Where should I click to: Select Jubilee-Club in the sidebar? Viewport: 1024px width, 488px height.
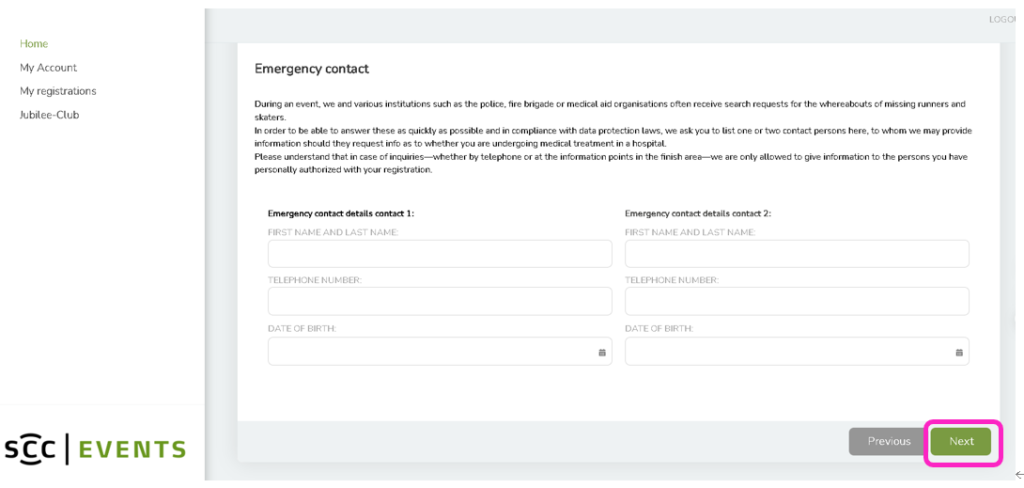pos(50,115)
